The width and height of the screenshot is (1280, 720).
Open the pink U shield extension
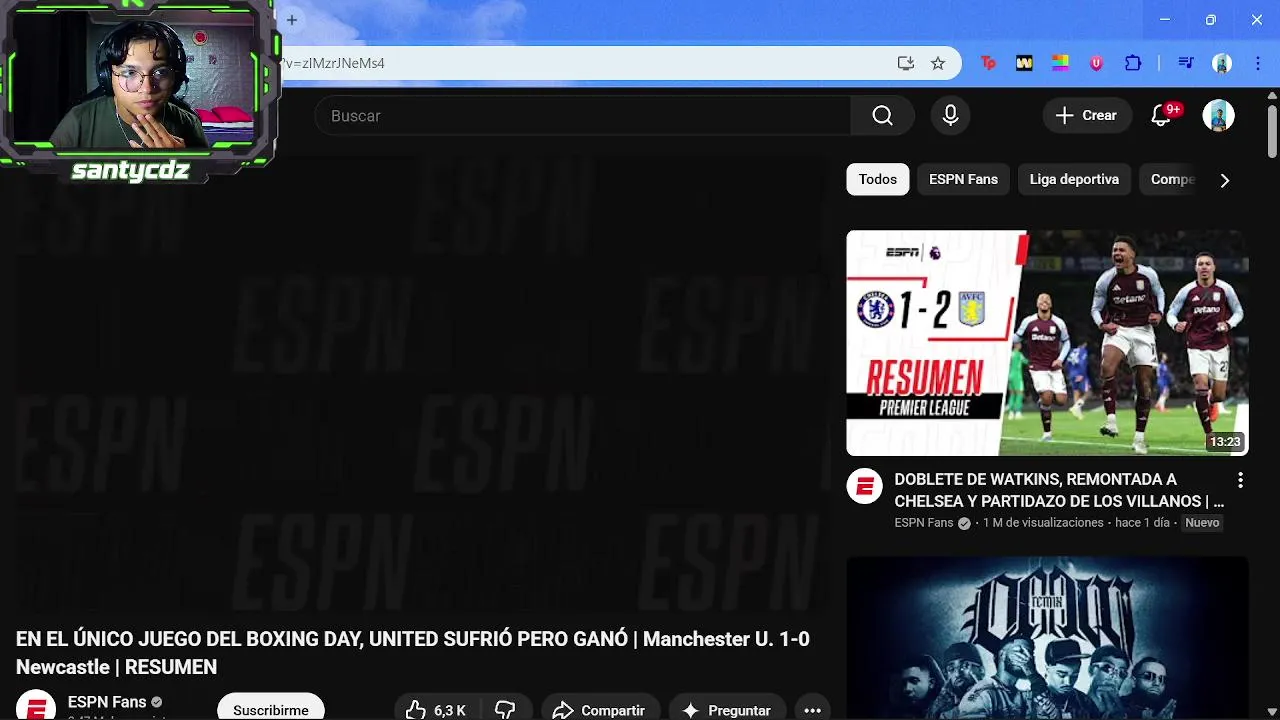point(1096,63)
